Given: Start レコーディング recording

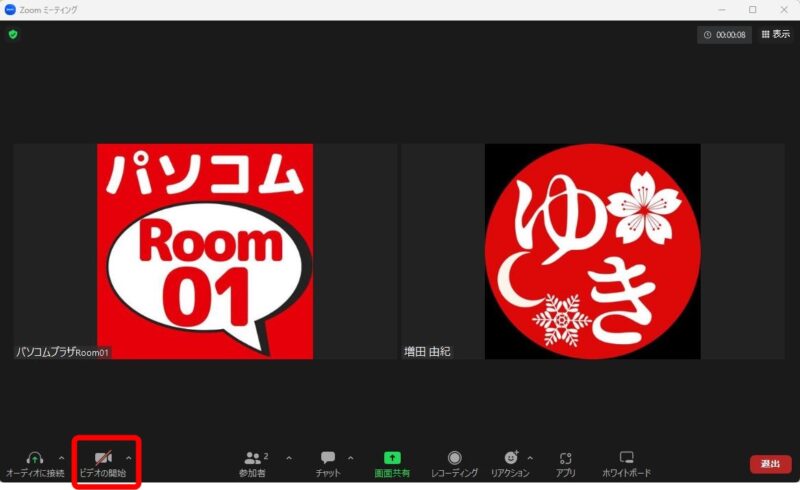Looking at the screenshot, I should click(454, 464).
